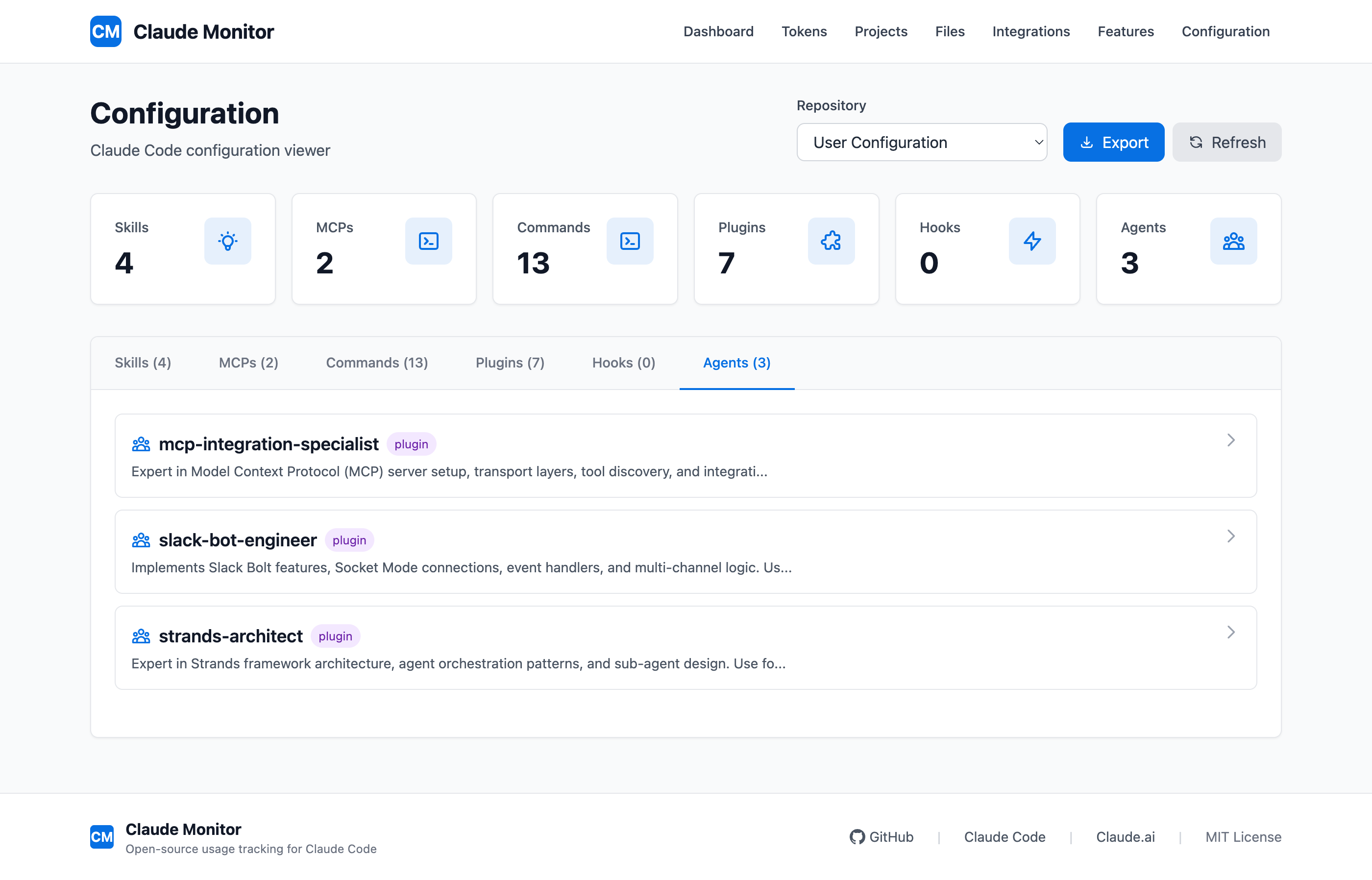
Task: Click the Skills lightbulb icon
Action: click(x=227, y=241)
